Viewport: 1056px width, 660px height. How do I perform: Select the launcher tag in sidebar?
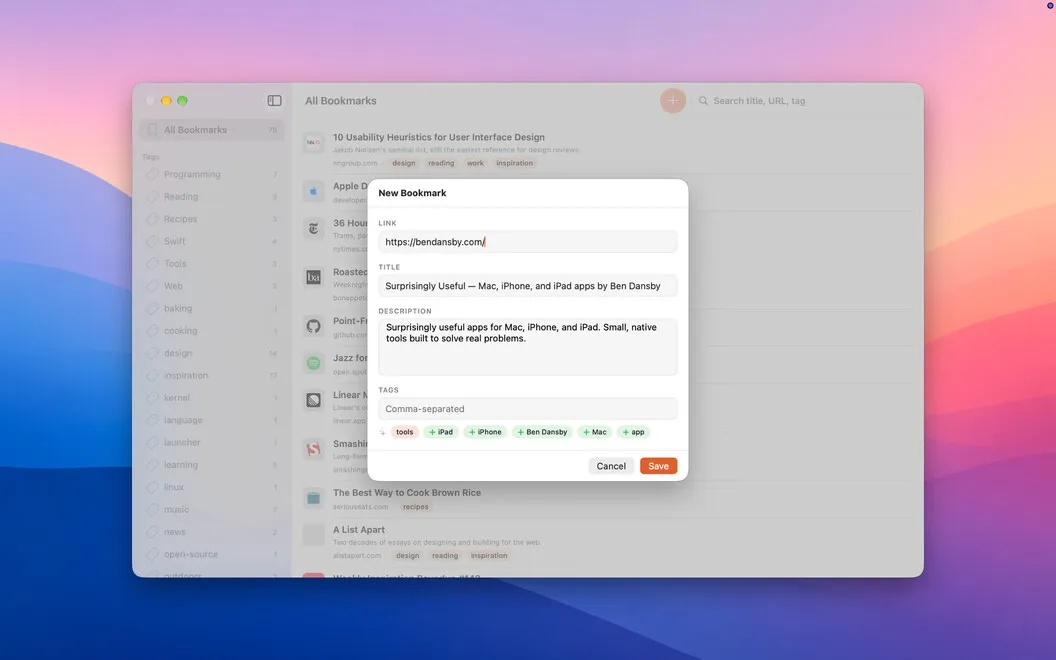(211, 442)
